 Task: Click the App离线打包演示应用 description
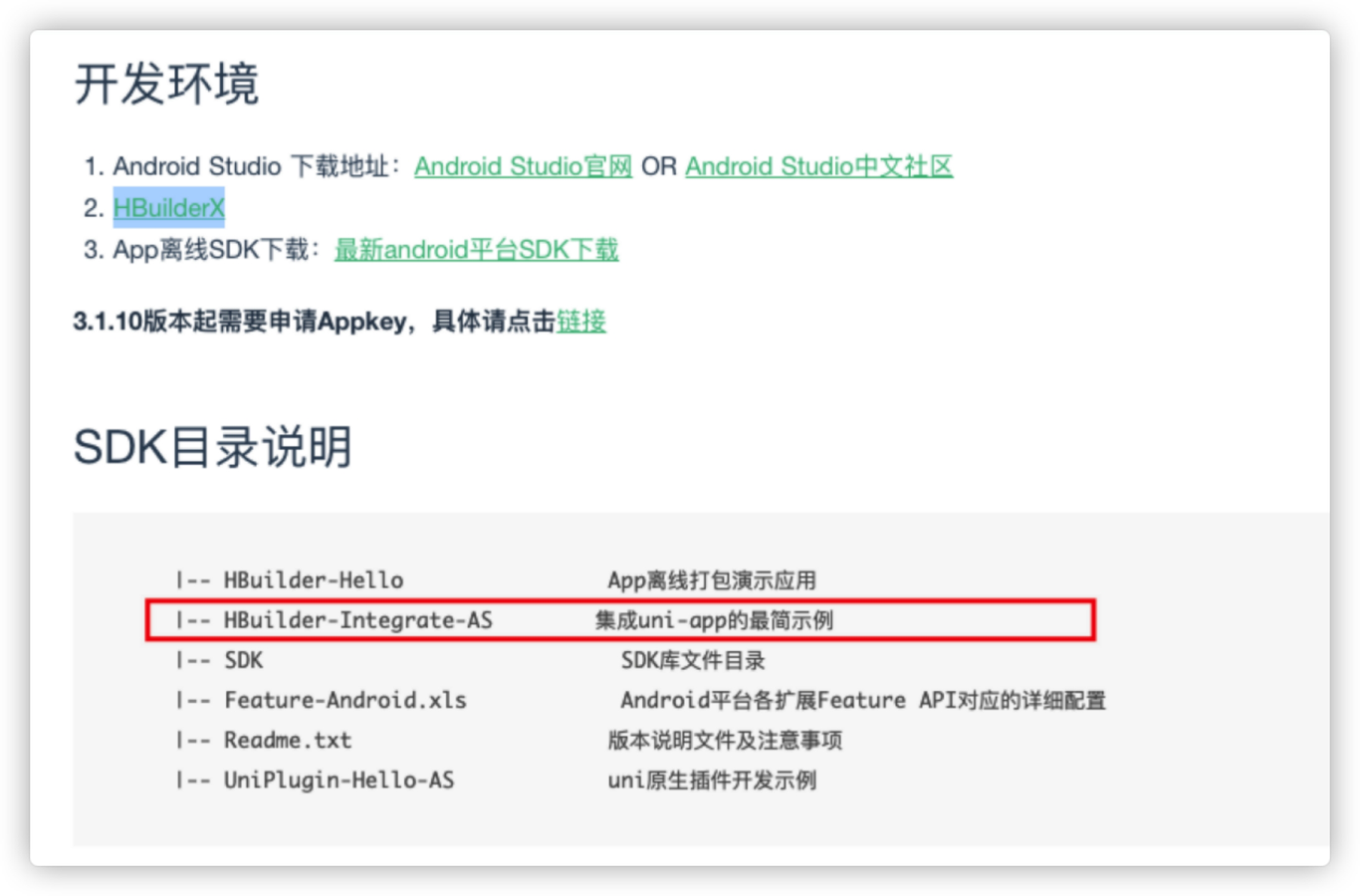point(712,580)
